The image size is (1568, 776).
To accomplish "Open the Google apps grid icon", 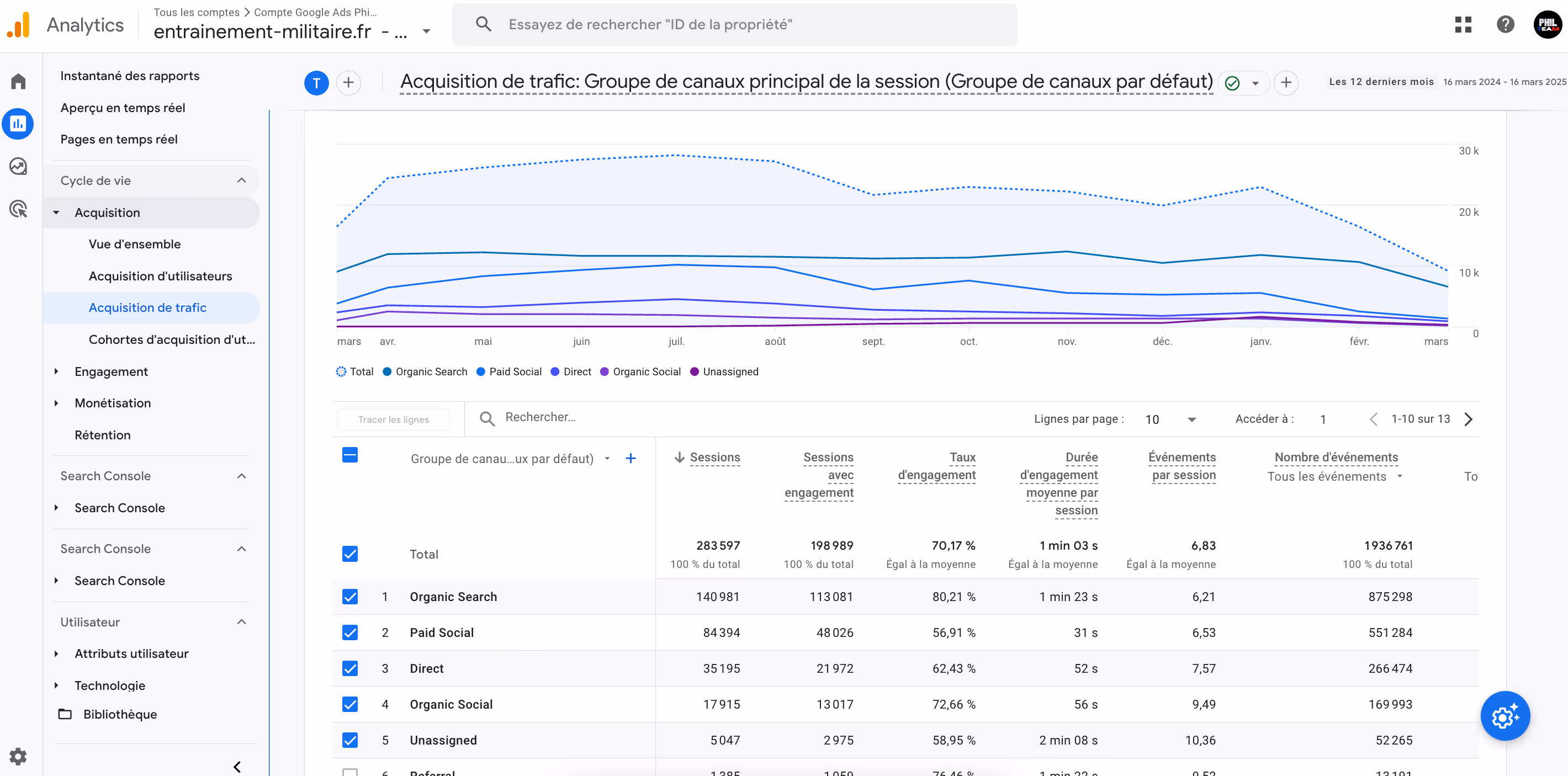I will (1463, 24).
